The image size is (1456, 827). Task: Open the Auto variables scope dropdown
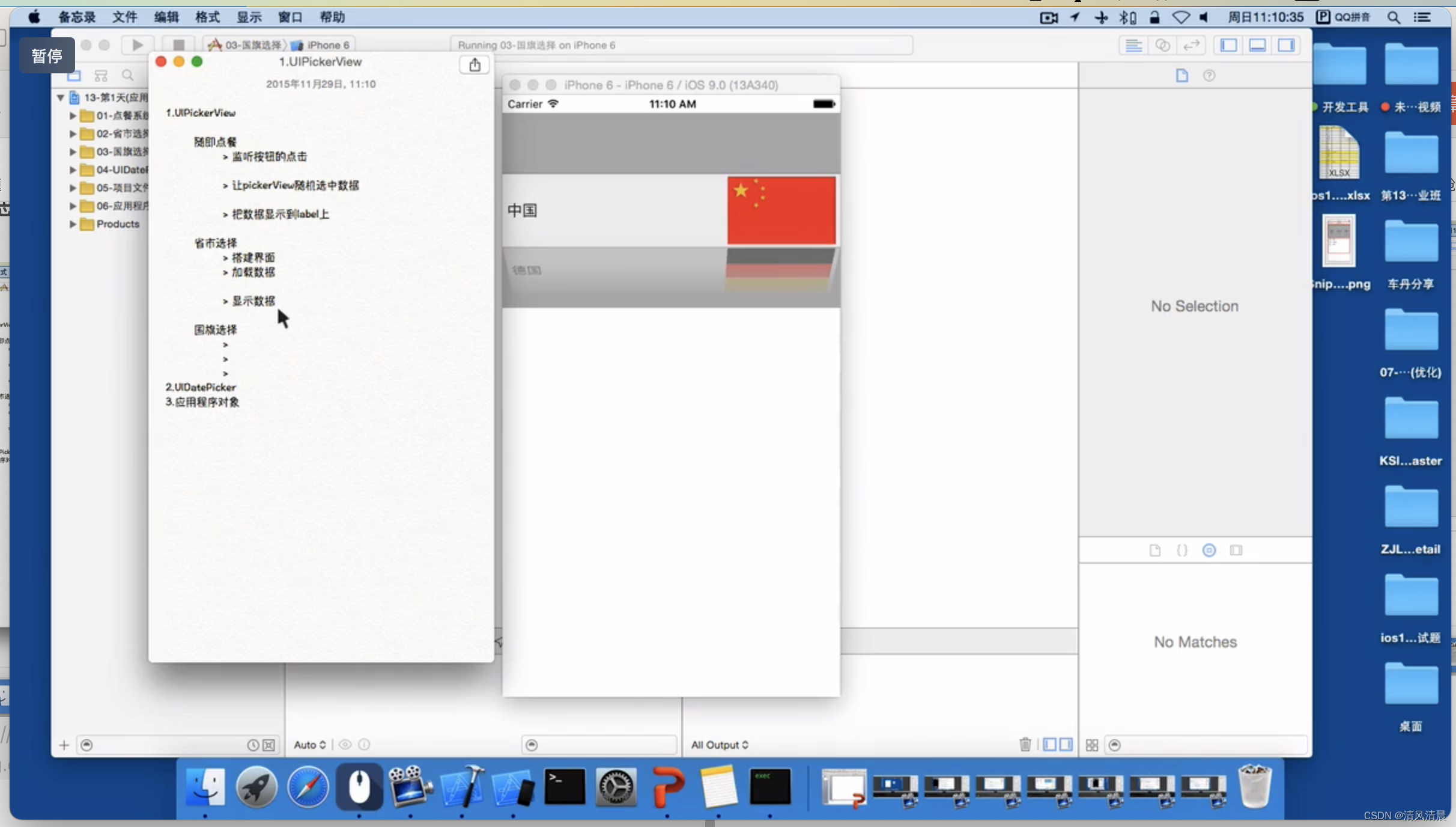(x=310, y=745)
